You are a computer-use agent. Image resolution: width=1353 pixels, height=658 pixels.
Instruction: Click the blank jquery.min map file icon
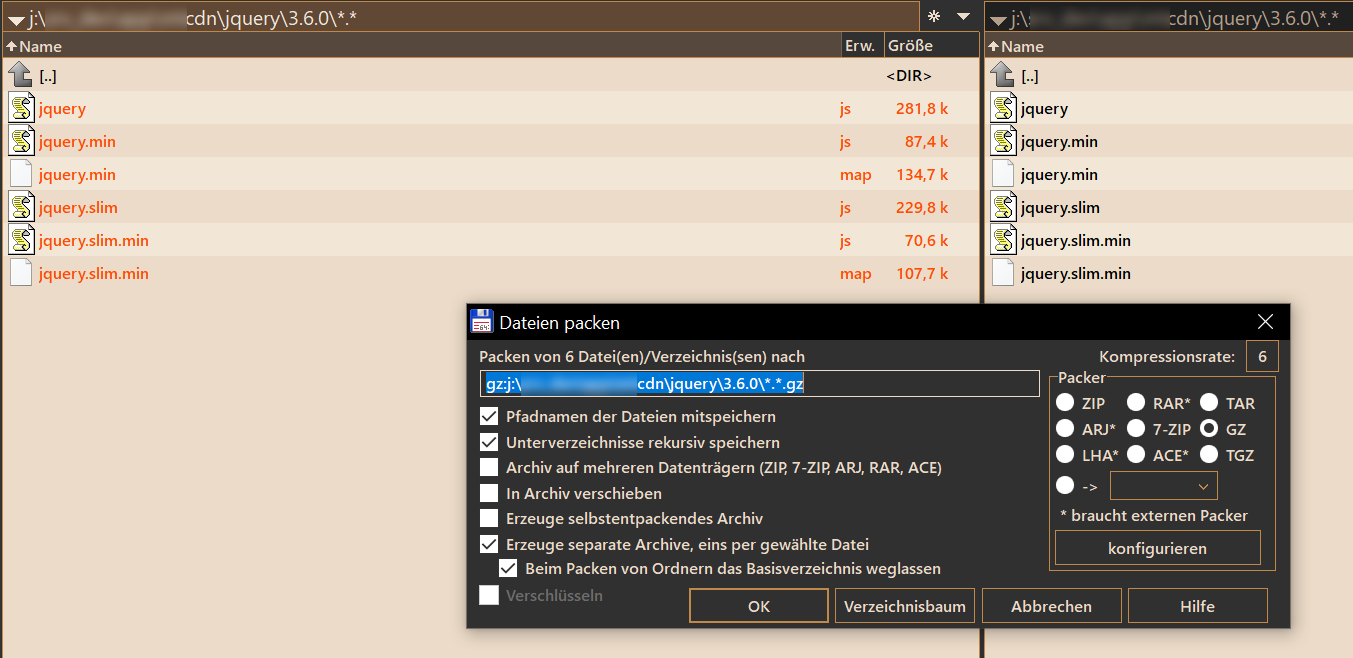(22, 173)
